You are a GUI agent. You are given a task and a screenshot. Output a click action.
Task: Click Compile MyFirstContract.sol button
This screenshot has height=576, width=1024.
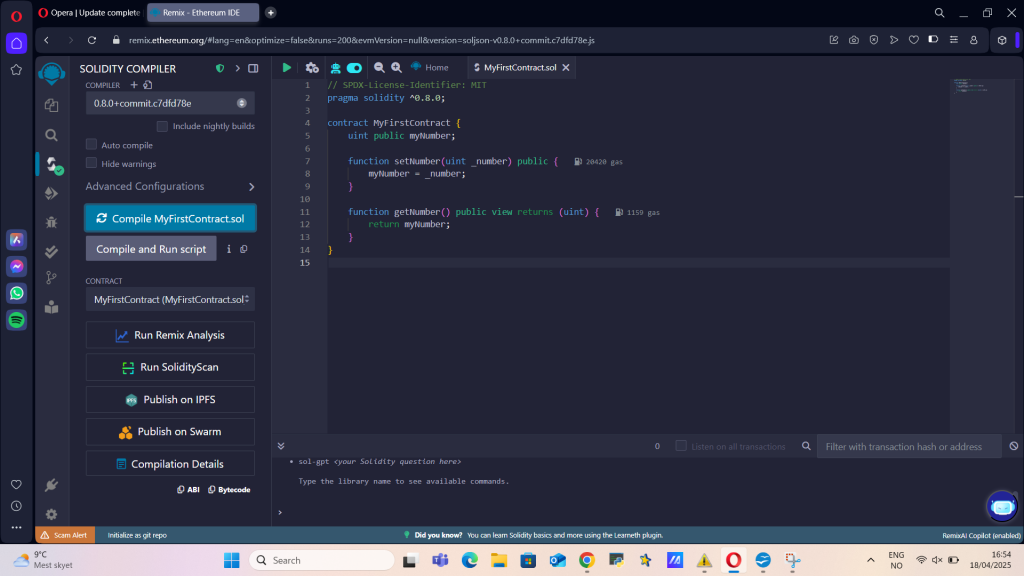[x=170, y=218]
